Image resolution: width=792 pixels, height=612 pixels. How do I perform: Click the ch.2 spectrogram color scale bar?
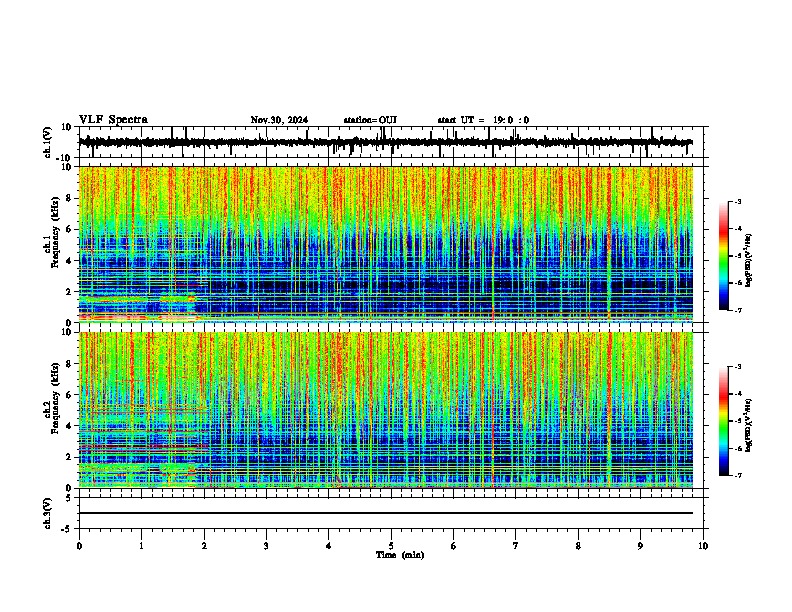click(724, 421)
